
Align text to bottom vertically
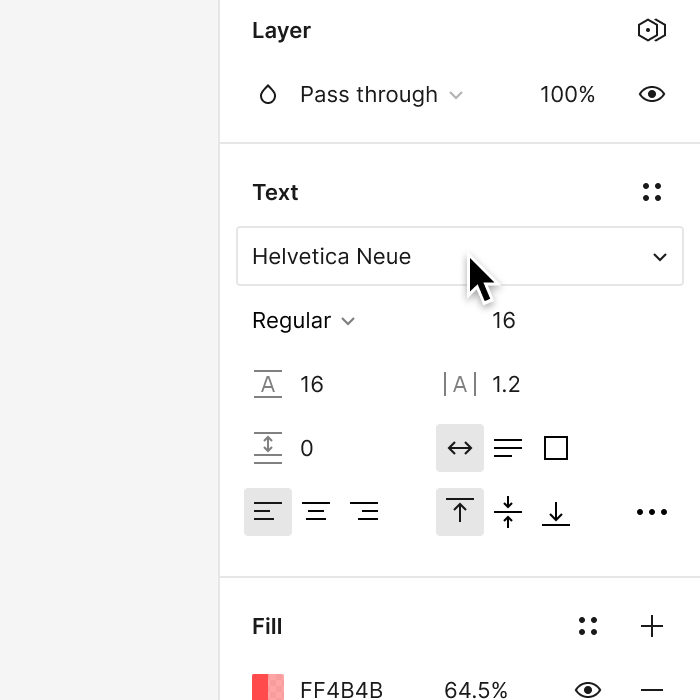click(556, 513)
